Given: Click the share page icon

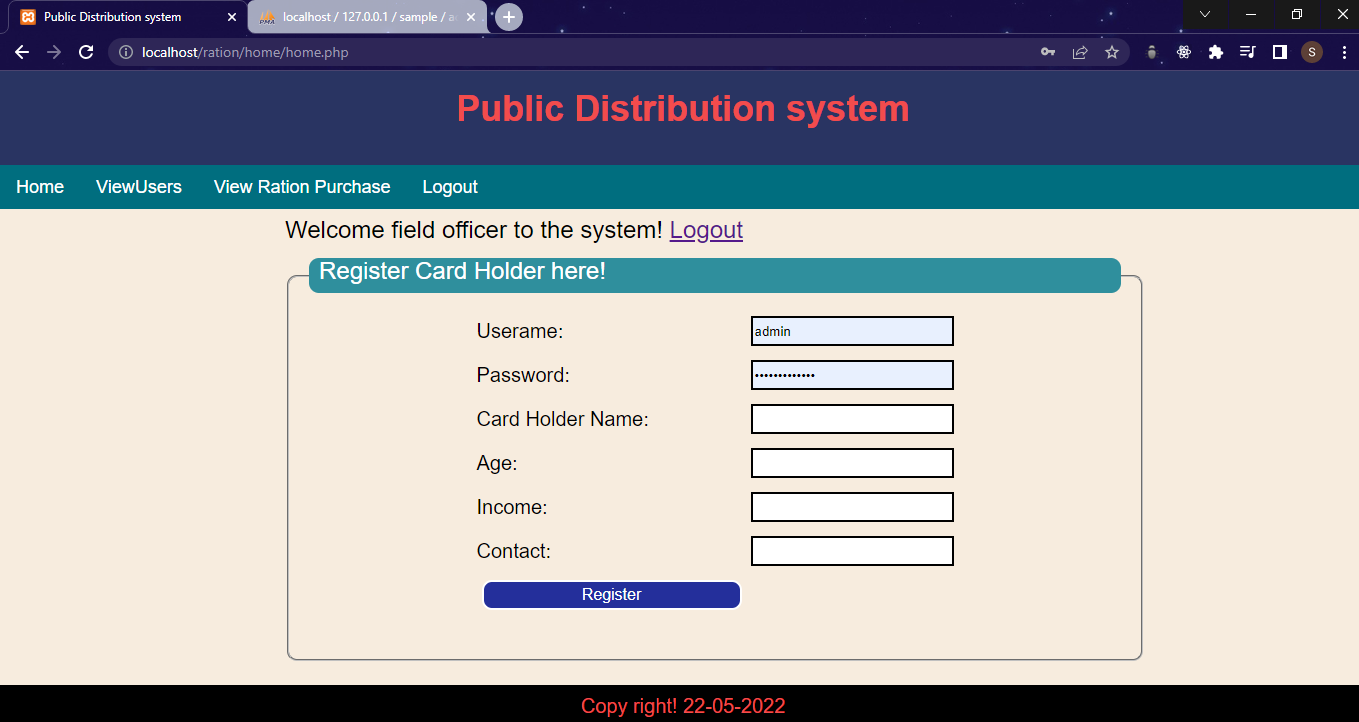Looking at the screenshot, I should pos(1080,52).
